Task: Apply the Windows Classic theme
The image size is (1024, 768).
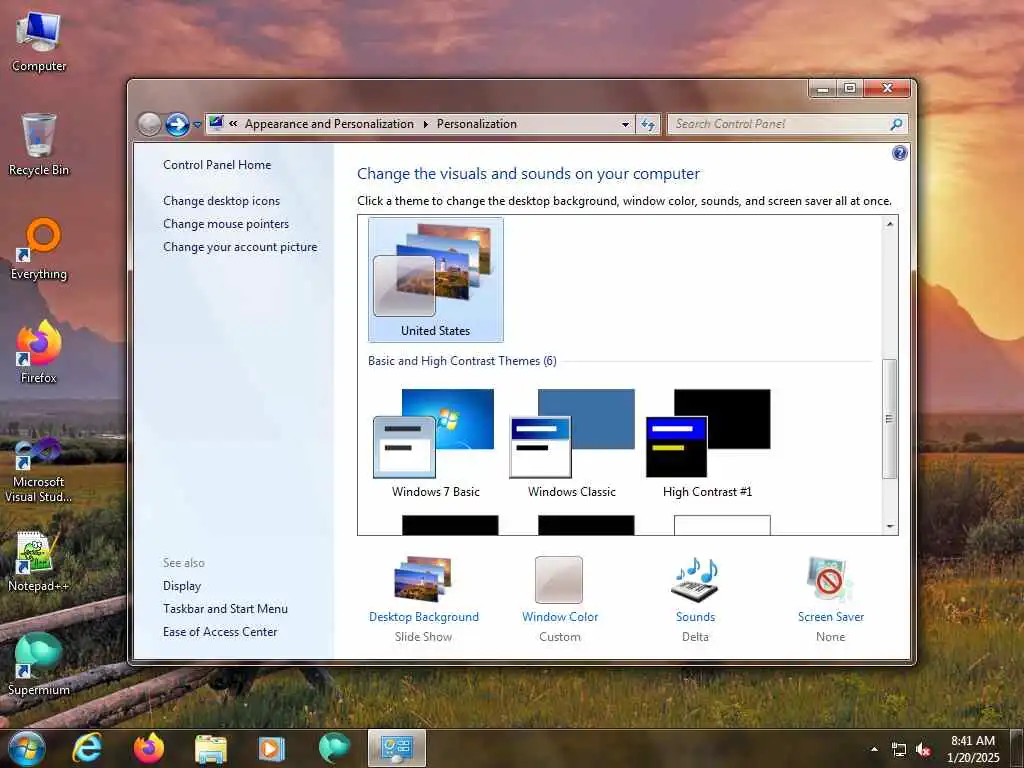Action: pyautogui.click(x=571, y=443)
